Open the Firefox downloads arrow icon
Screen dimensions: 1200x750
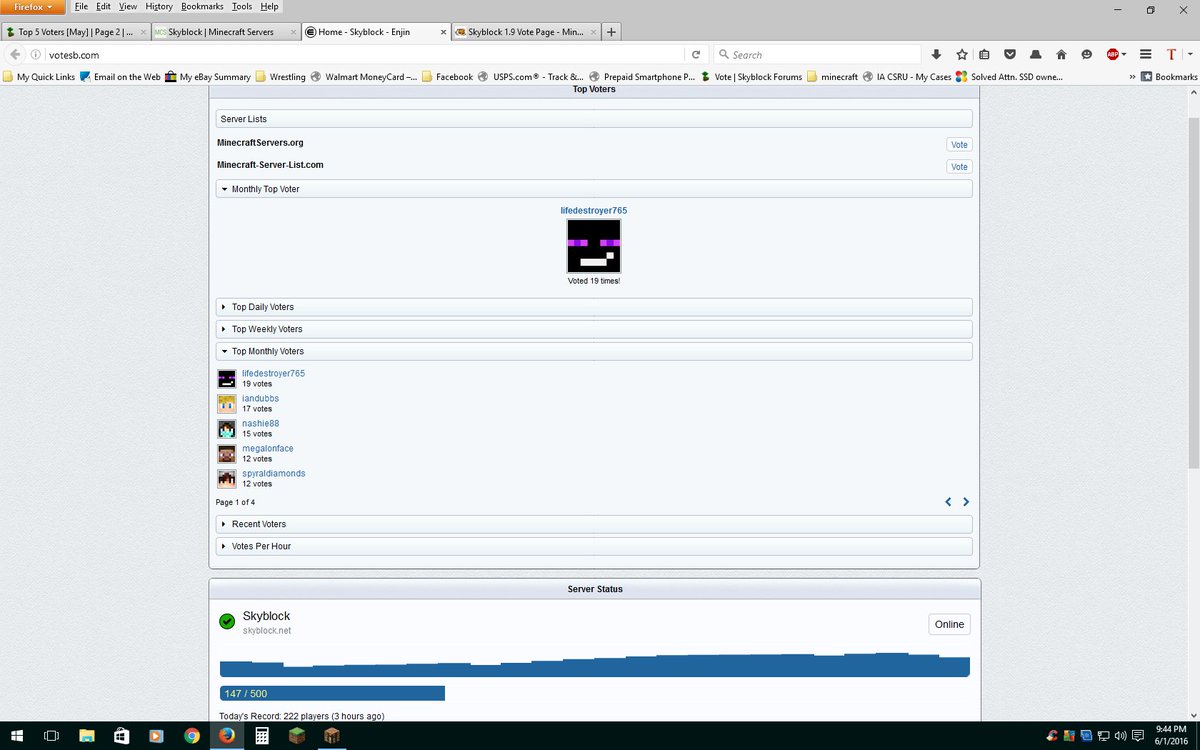tap(936, 55)
